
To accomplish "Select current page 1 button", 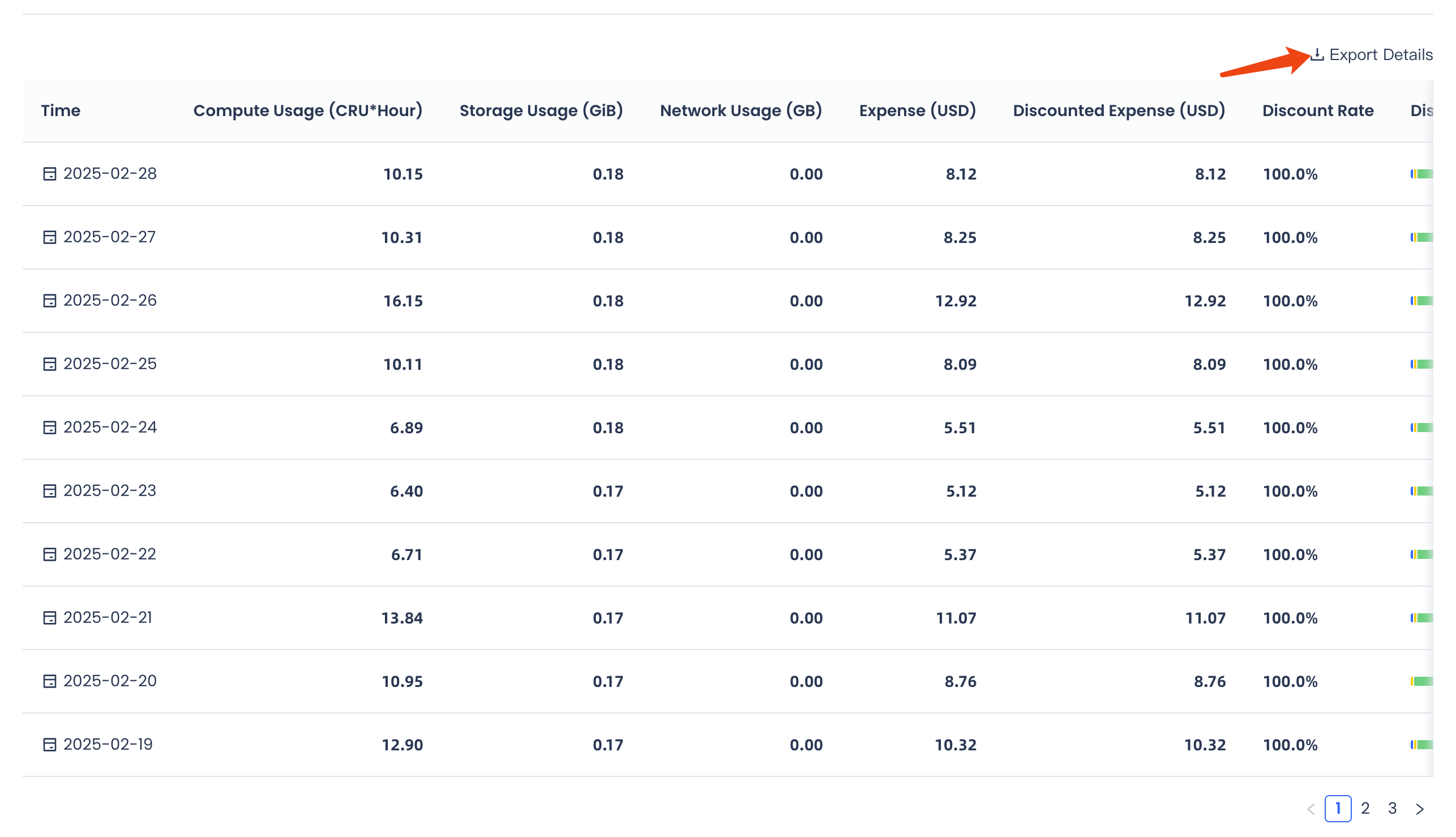I will coord(1338,808).
